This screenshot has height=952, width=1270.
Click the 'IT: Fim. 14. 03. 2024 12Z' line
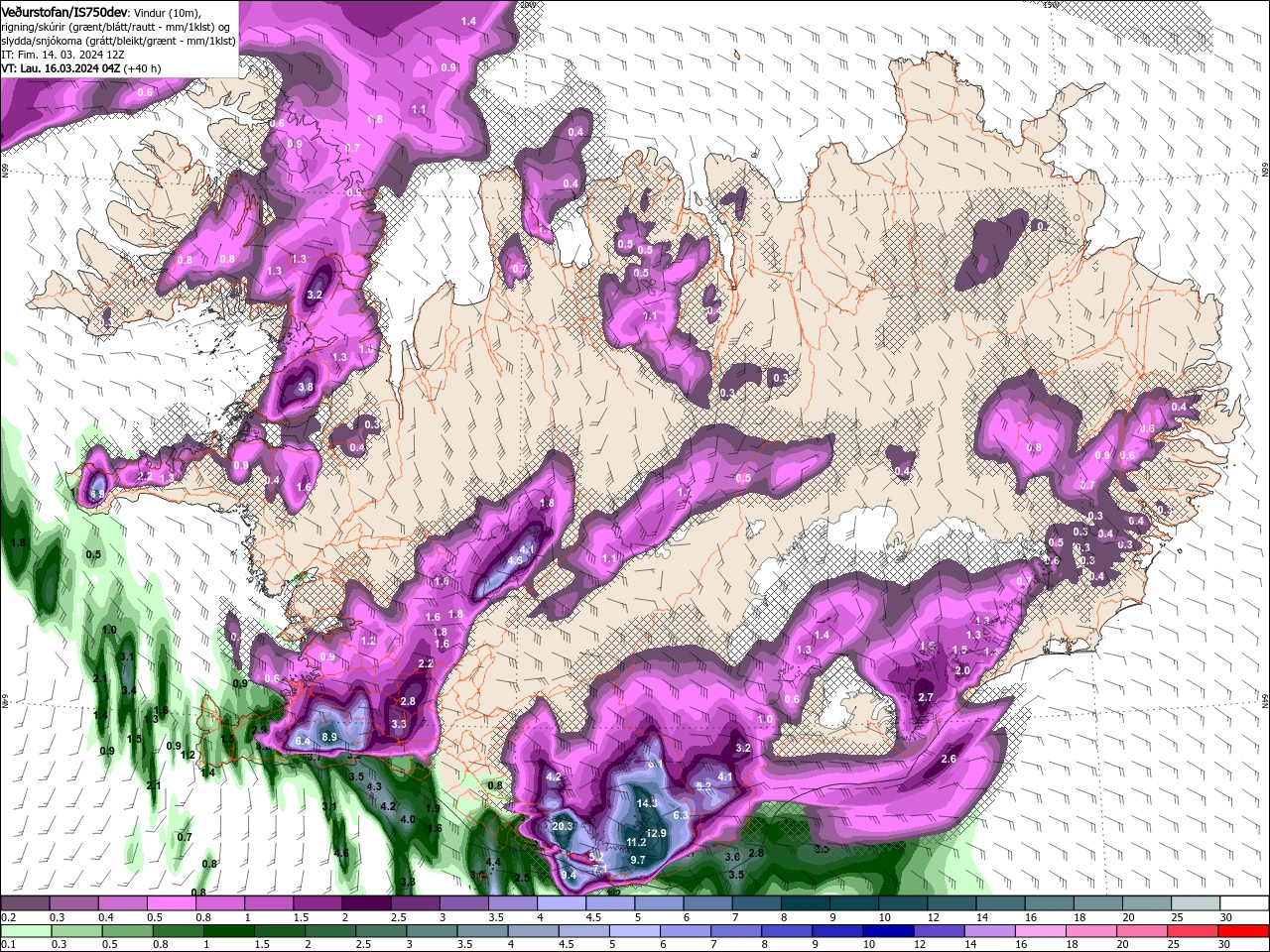click(63, 55)
